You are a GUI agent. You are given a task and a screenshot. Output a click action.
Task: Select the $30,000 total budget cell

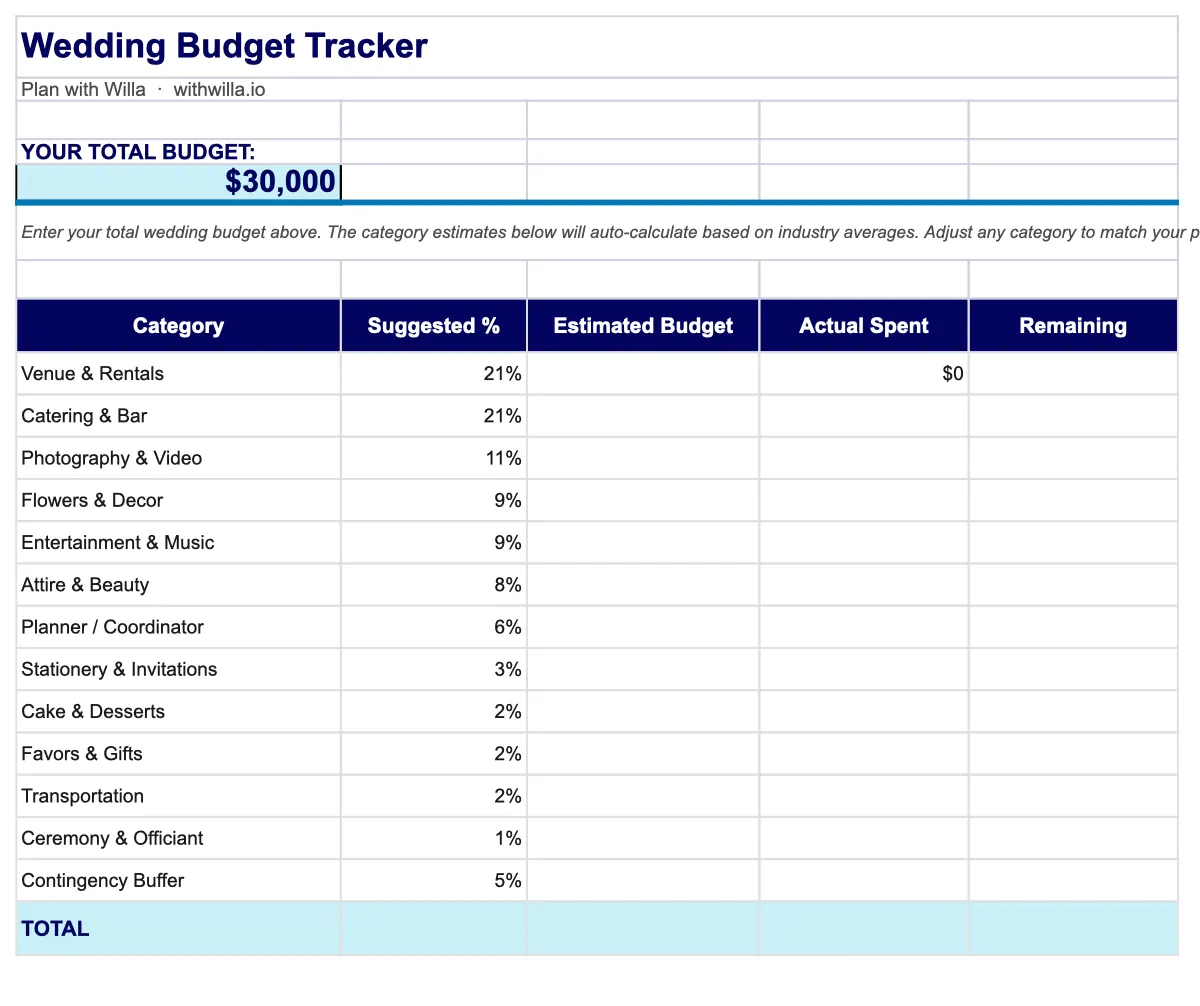[179, 182]
